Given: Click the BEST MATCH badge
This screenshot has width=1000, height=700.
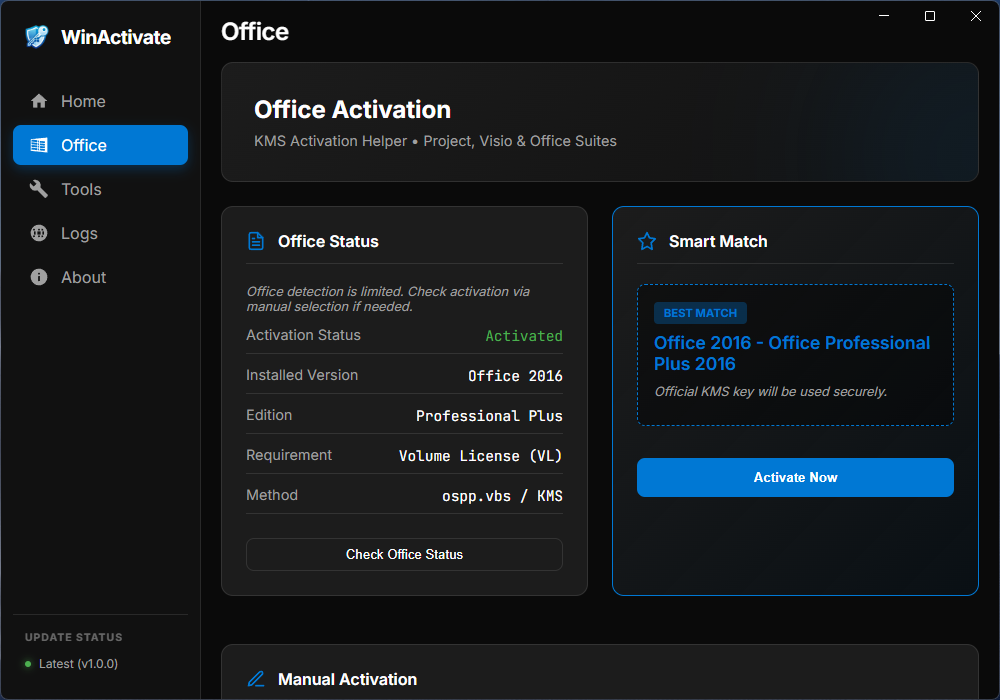Looking at the screenshot, I should pos(700,313).
